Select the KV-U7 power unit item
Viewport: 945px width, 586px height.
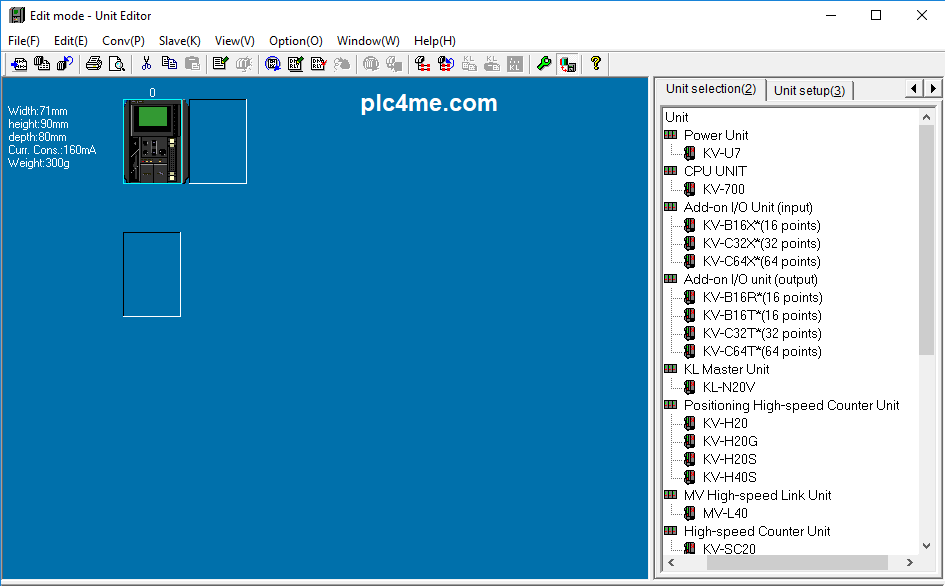(721, 153)
